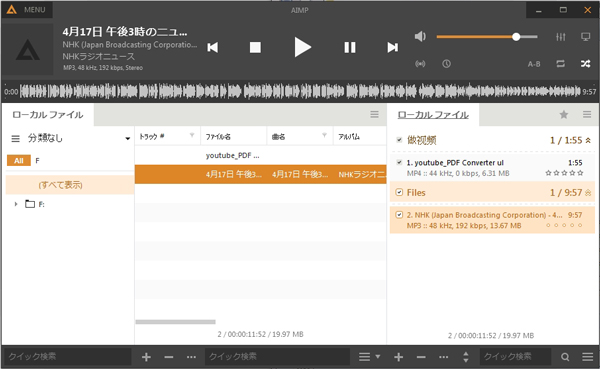Toggle the 傲视频 group checkbox
The image size is (600, 369).
399,140
